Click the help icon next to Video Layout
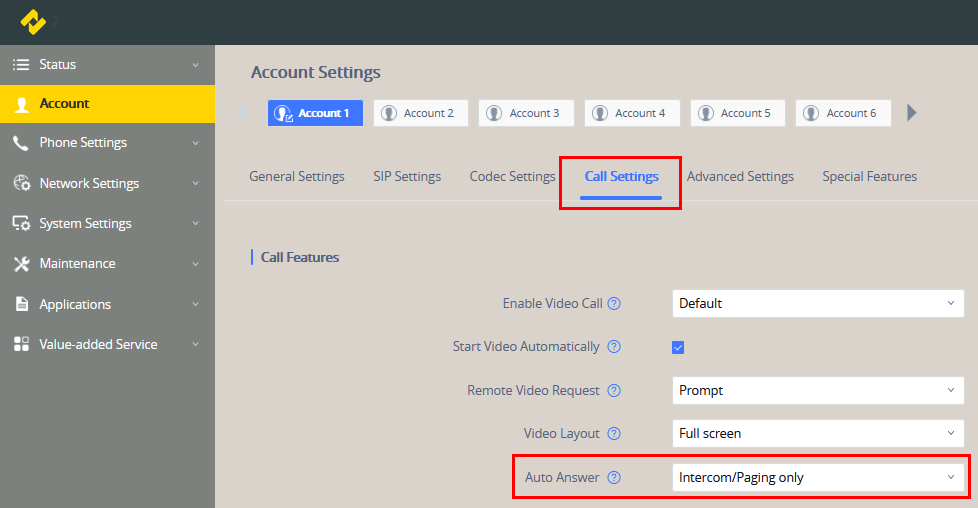 [615, 434]
